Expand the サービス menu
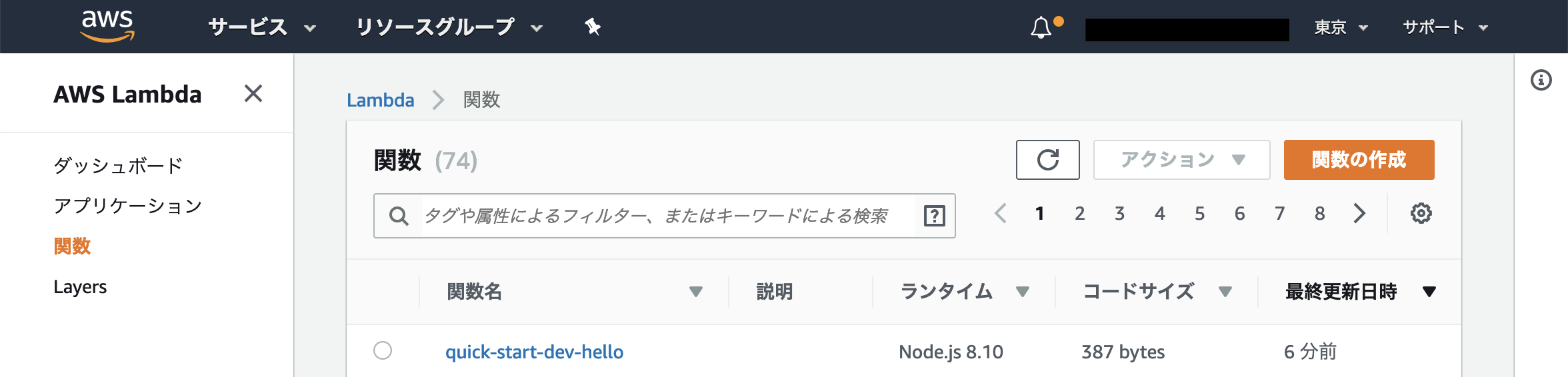This screenshot has height=377, width=1568. tap(261, 27)
